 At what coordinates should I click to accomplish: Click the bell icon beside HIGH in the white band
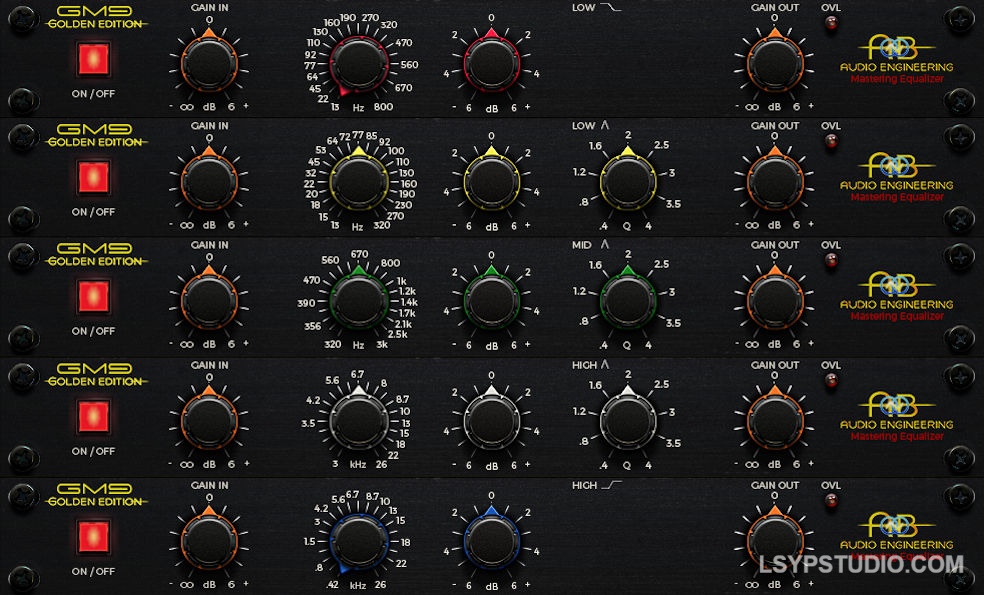pyautogui.click(x=606, y=365)
